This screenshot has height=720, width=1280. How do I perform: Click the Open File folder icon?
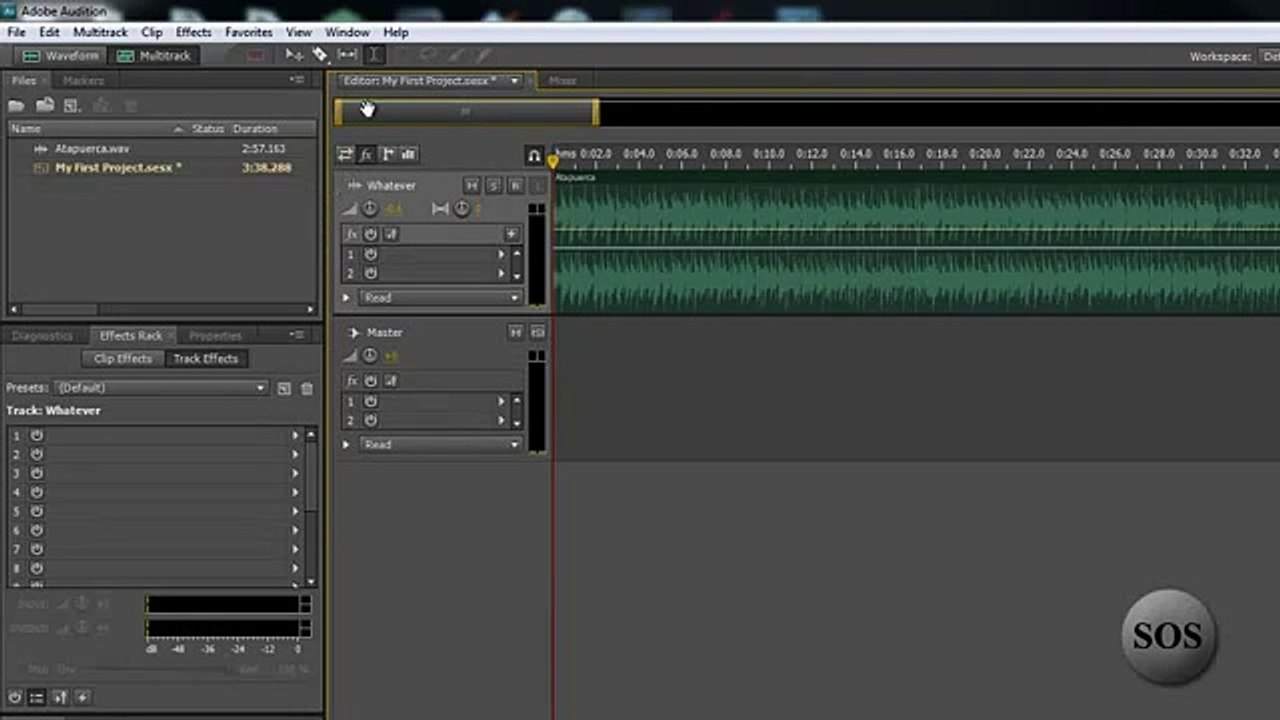pos(16,105)
